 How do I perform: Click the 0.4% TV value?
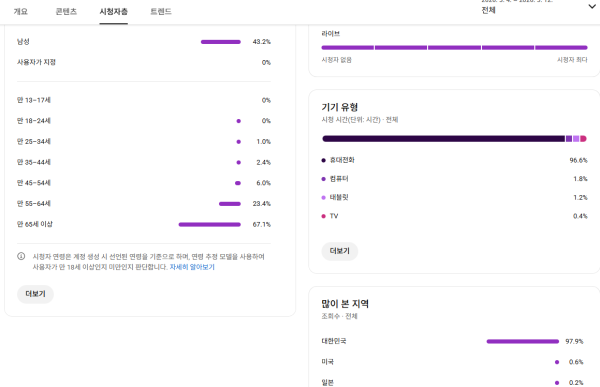point(580,216)
